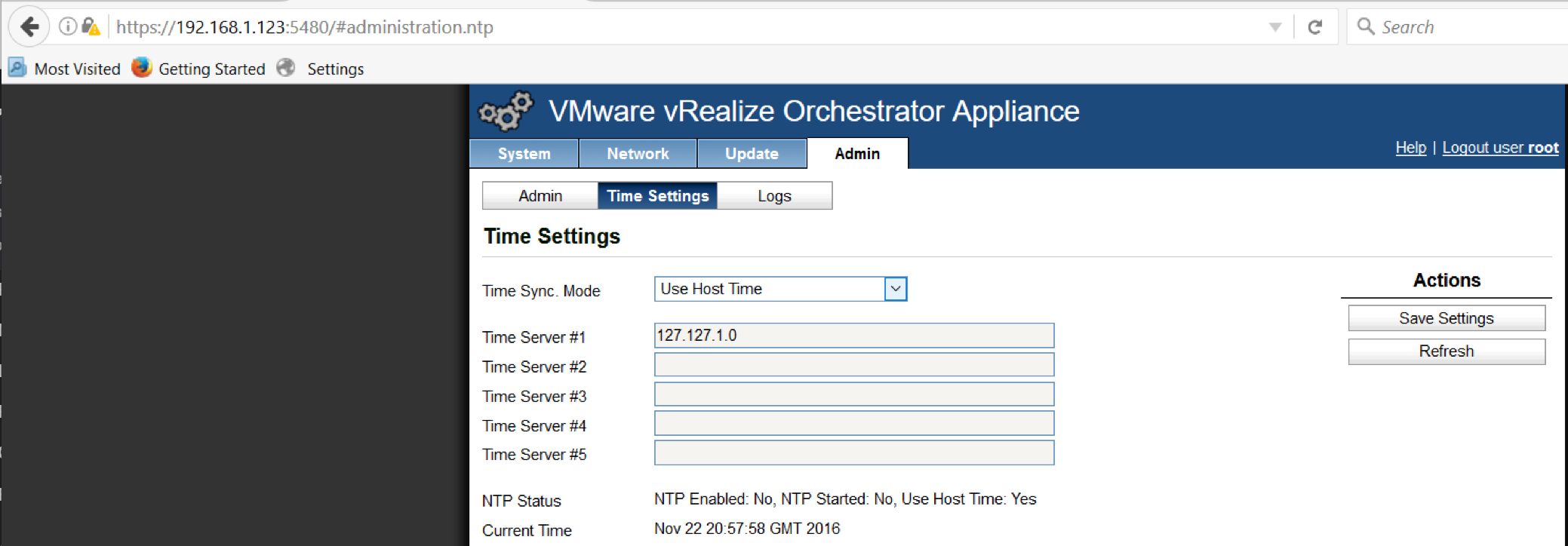Open Most Visited bookmark folder
The image size is (1568, 546).
click(65, 69)
